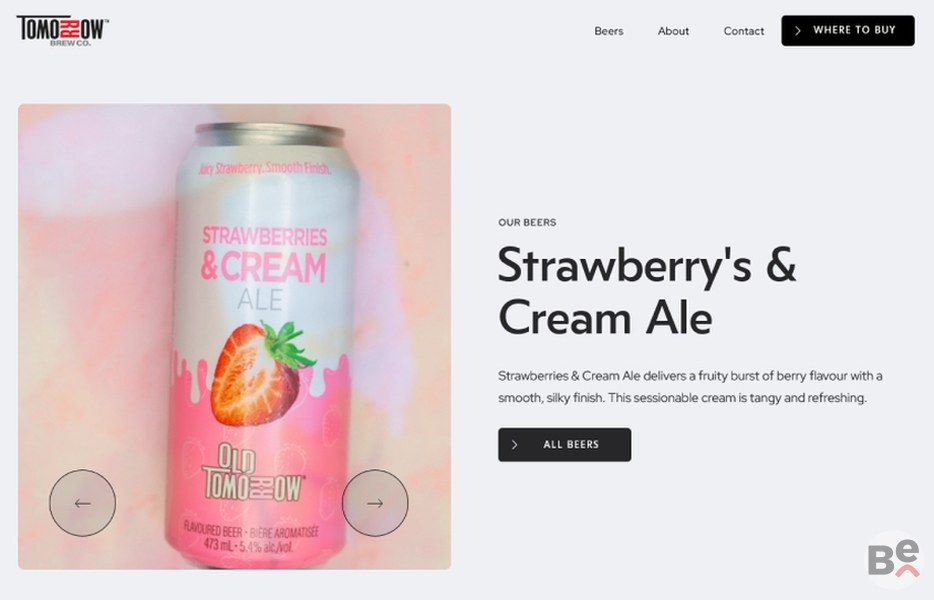Click the Where To Buy button
This screenshot has width=934, height=600.
tap(848, 30)
